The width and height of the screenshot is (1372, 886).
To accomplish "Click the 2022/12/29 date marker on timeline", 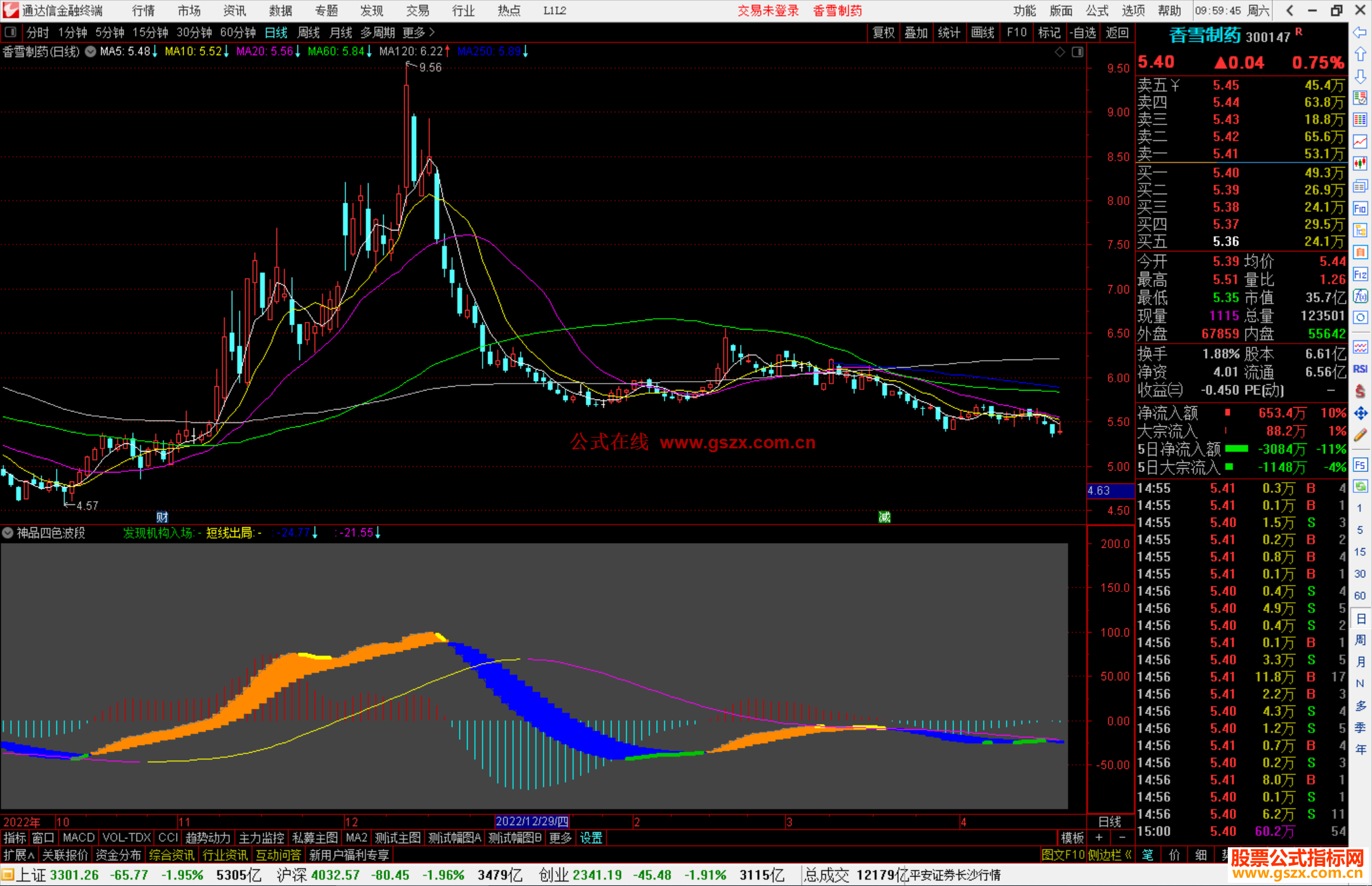I will pos(532,822).
